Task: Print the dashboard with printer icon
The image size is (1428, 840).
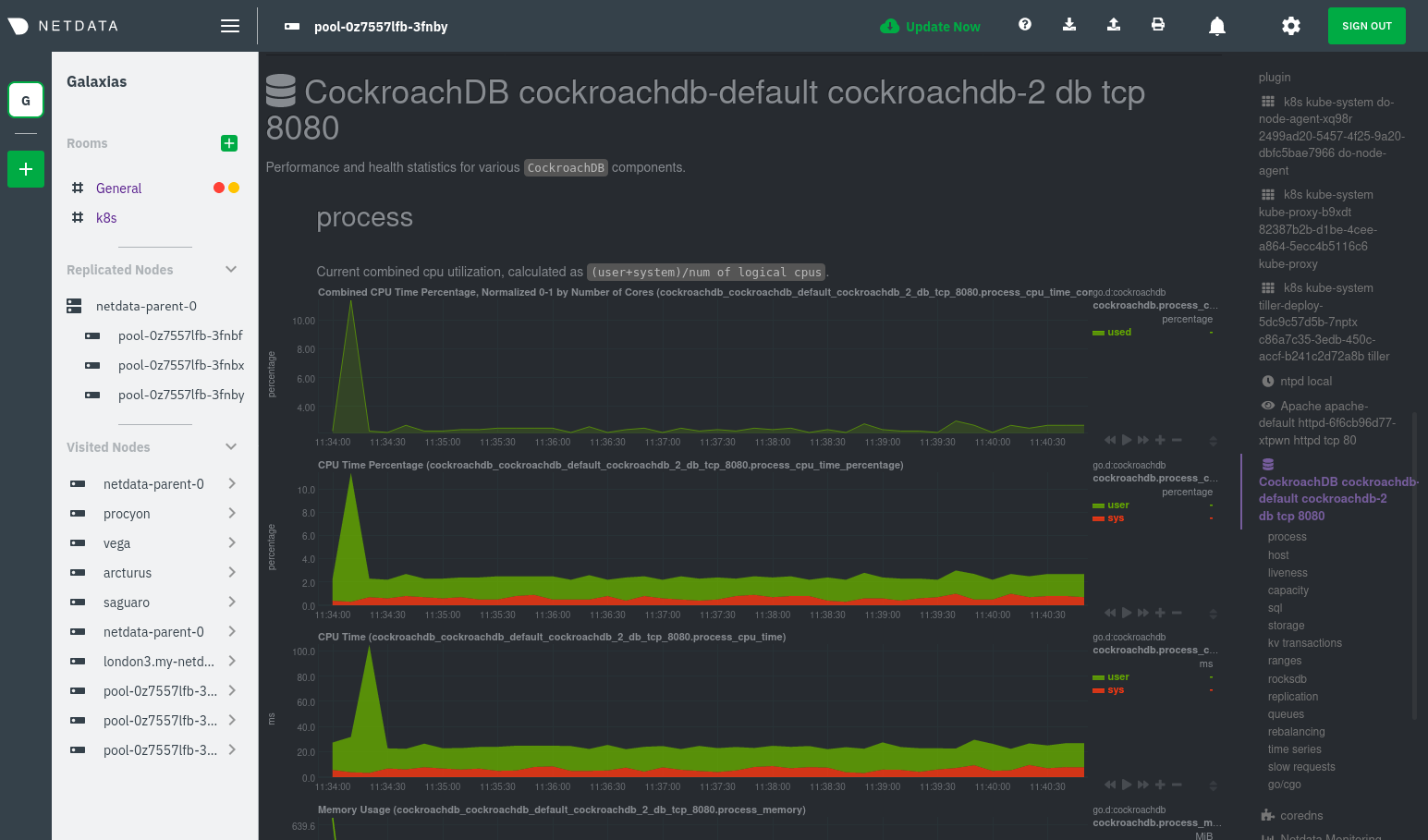Action: click(x=1158, y=25)
